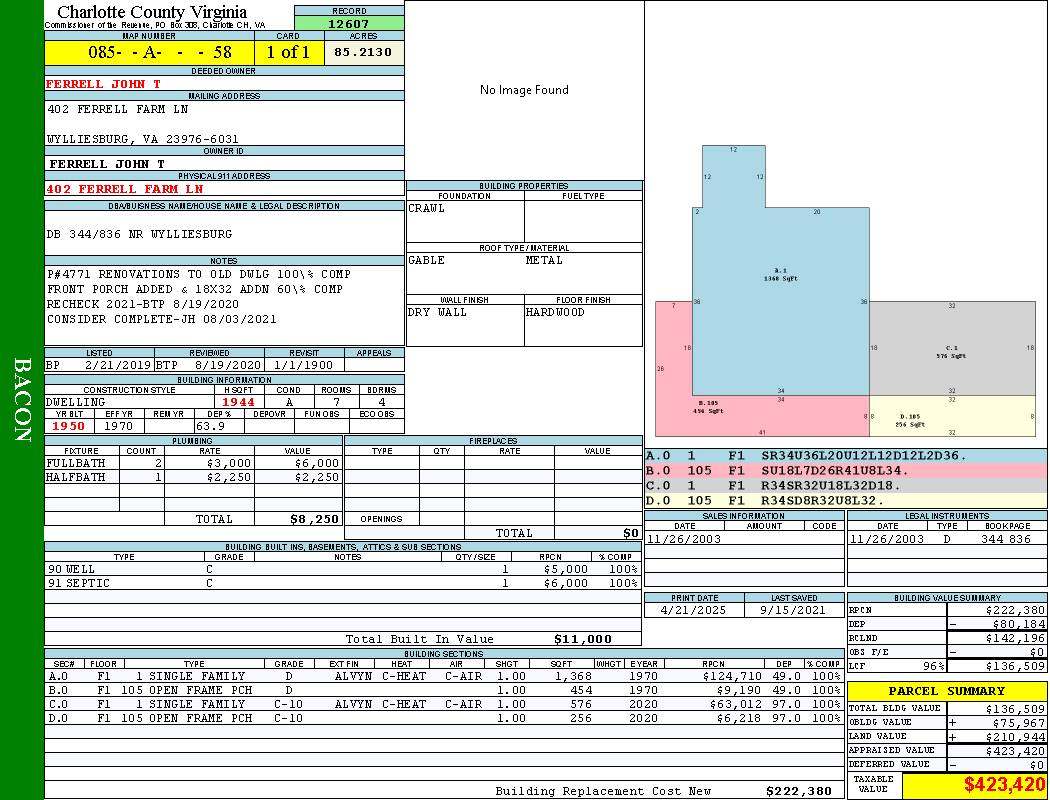
Task: Click note P#4771 RENOVATIONS TO OLD DWLG
Action: click(x=199, y=274)
